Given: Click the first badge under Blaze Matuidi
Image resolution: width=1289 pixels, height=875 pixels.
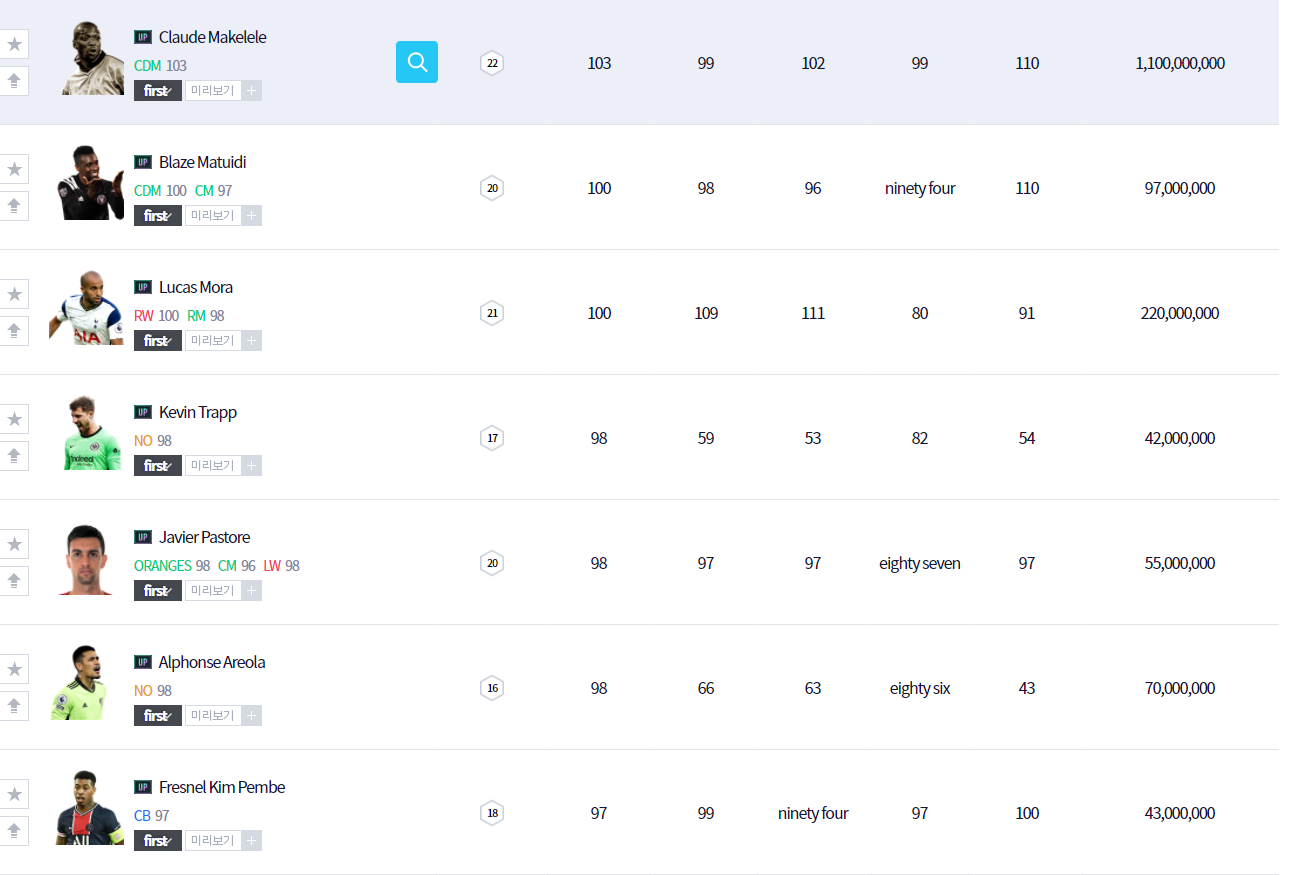Looking at the screenshot, I should 158,216.
